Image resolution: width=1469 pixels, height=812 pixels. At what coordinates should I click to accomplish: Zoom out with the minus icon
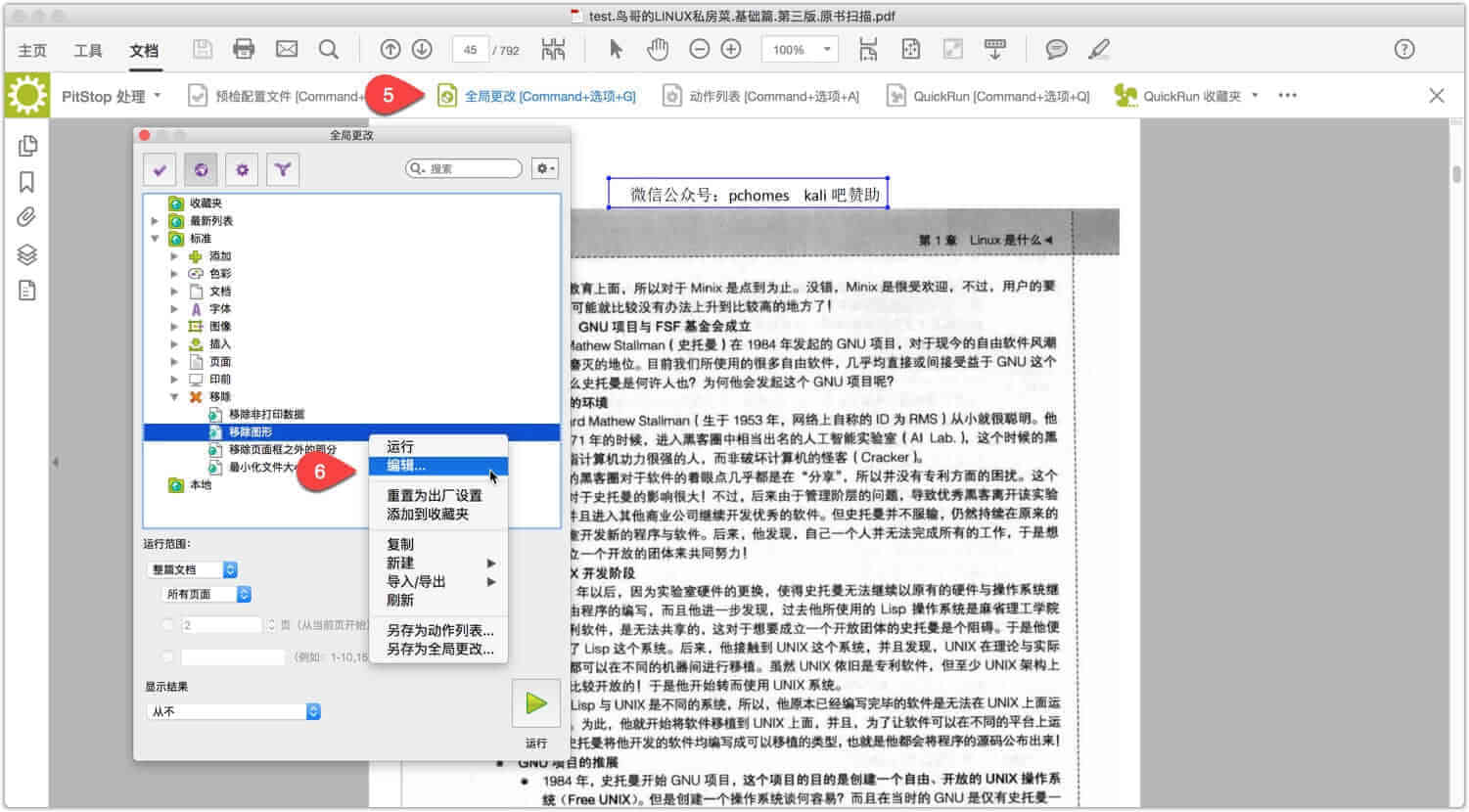click(x=699, y=49)
